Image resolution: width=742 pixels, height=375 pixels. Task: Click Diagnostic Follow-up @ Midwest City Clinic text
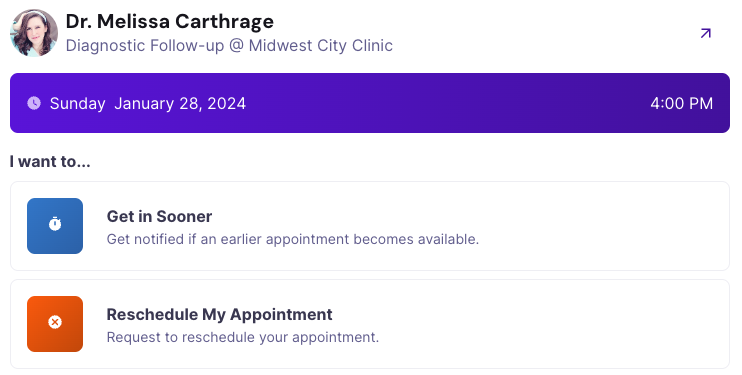point(229,45)
